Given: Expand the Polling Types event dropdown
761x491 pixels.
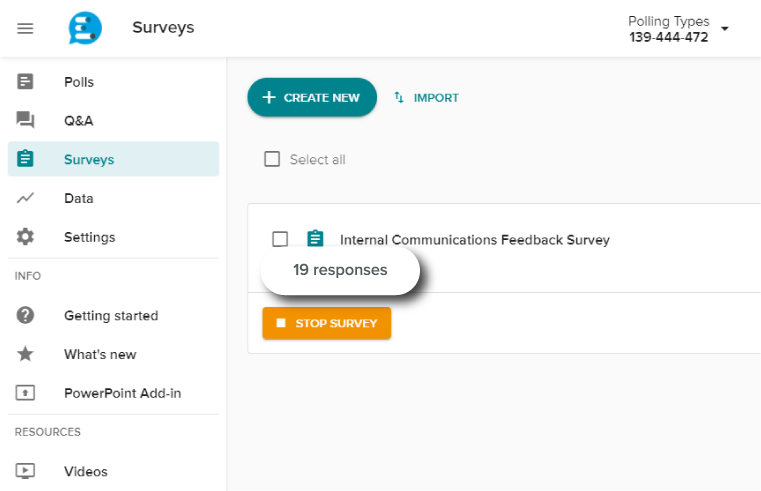Looking at the screenshot, I should coord(725,29).
